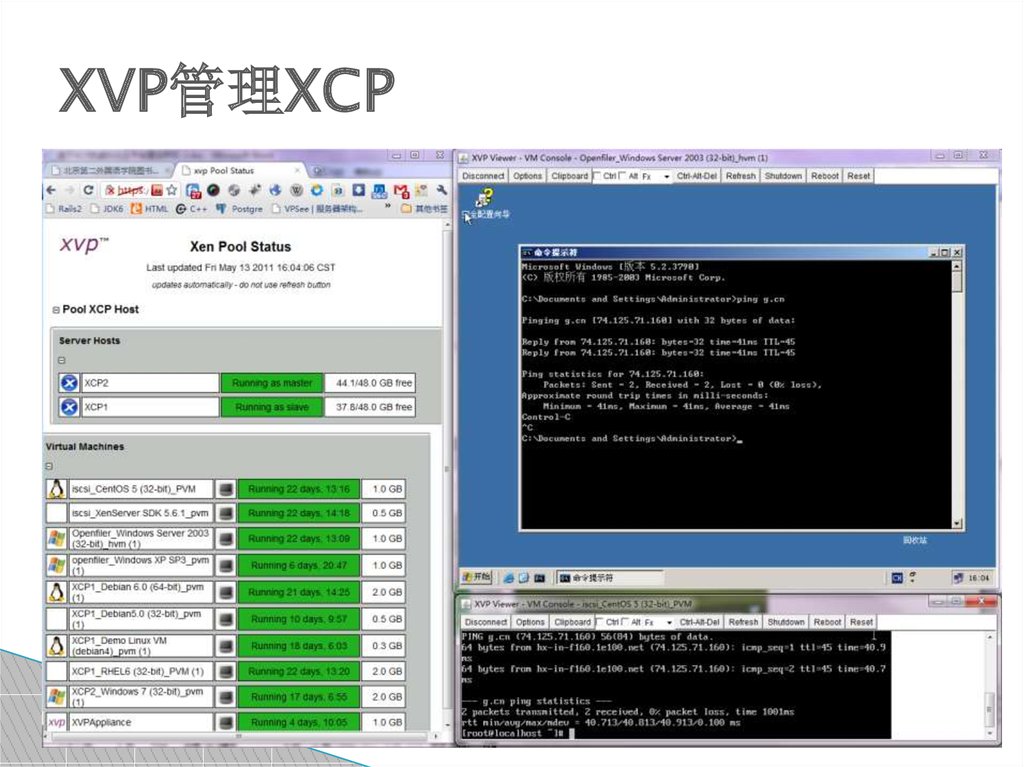Click the iscsi_CentOS console vertical scrollbar
Screen dimensions: 1024x767
[x=989, y=683]
